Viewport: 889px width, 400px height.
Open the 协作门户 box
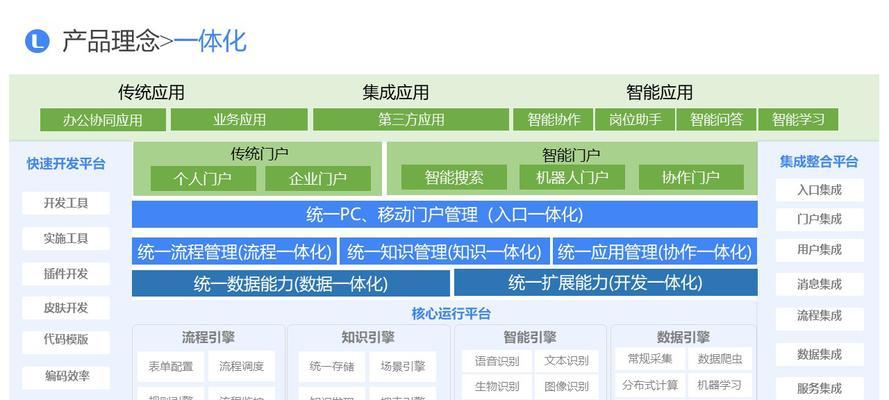point(691,177)
